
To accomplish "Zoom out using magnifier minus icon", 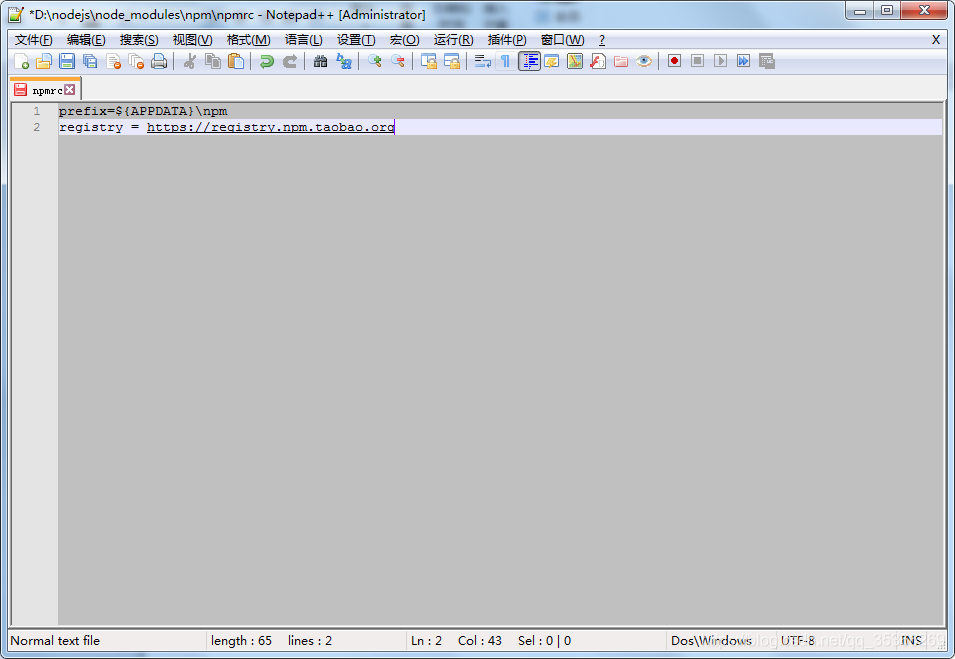I will coord(398,62).
